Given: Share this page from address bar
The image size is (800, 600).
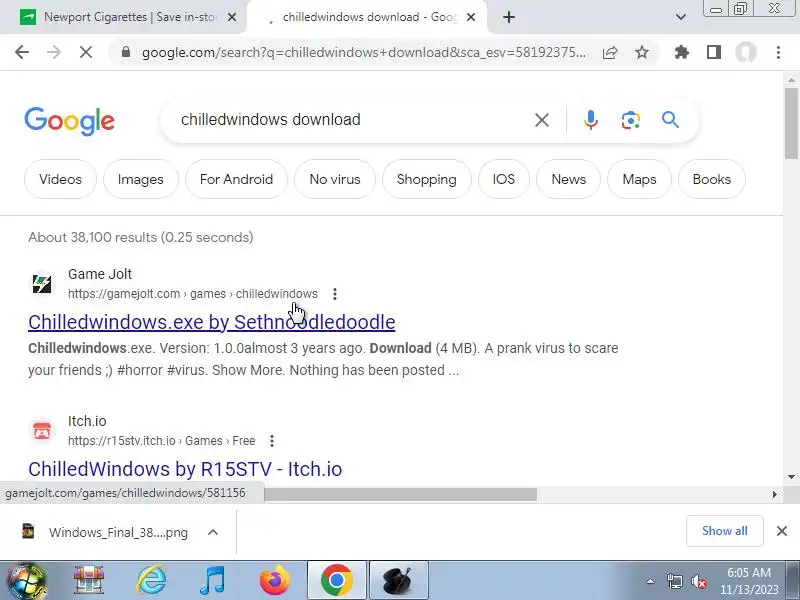Looking at the screenshot, I should [x=610, y=52].
